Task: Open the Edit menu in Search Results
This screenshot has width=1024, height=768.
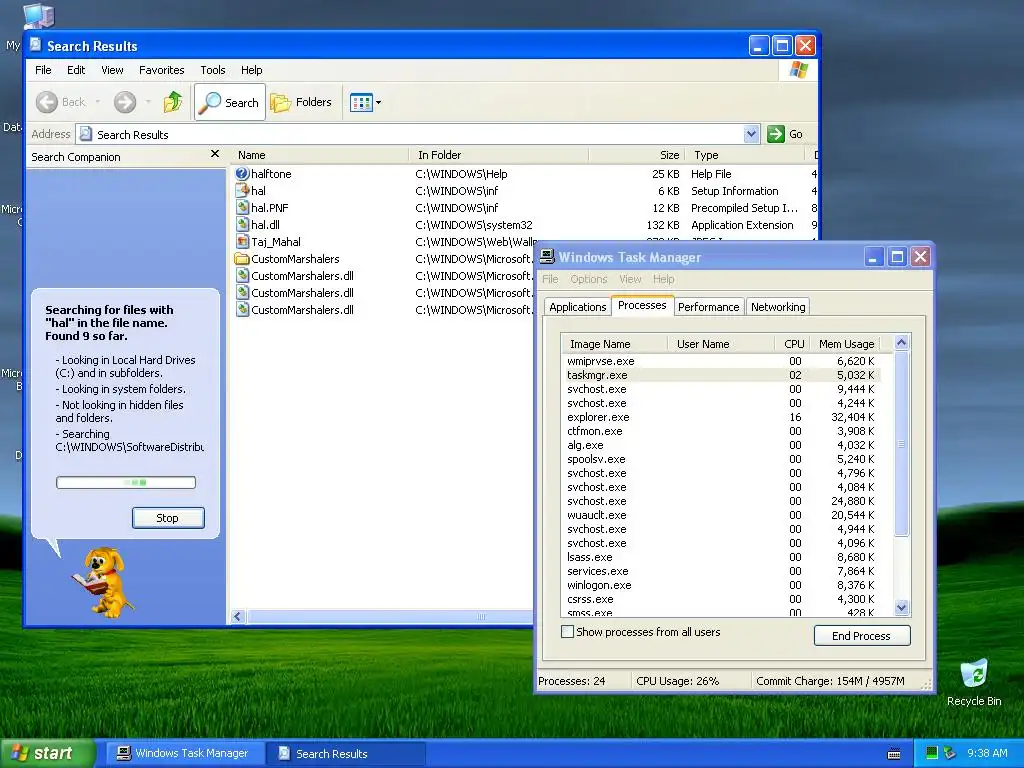Action: 76,70
